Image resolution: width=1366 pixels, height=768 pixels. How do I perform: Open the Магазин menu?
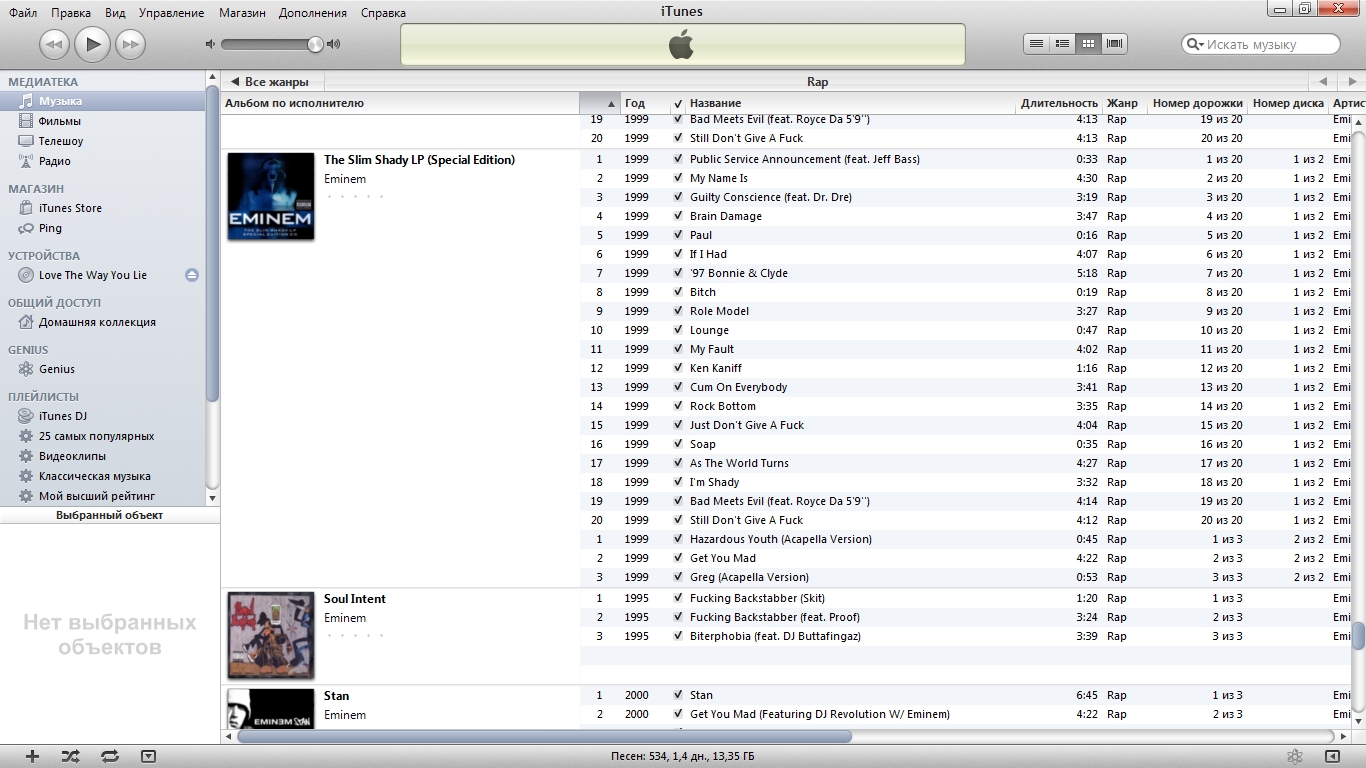pyautogui.click(x=241, y=13)
